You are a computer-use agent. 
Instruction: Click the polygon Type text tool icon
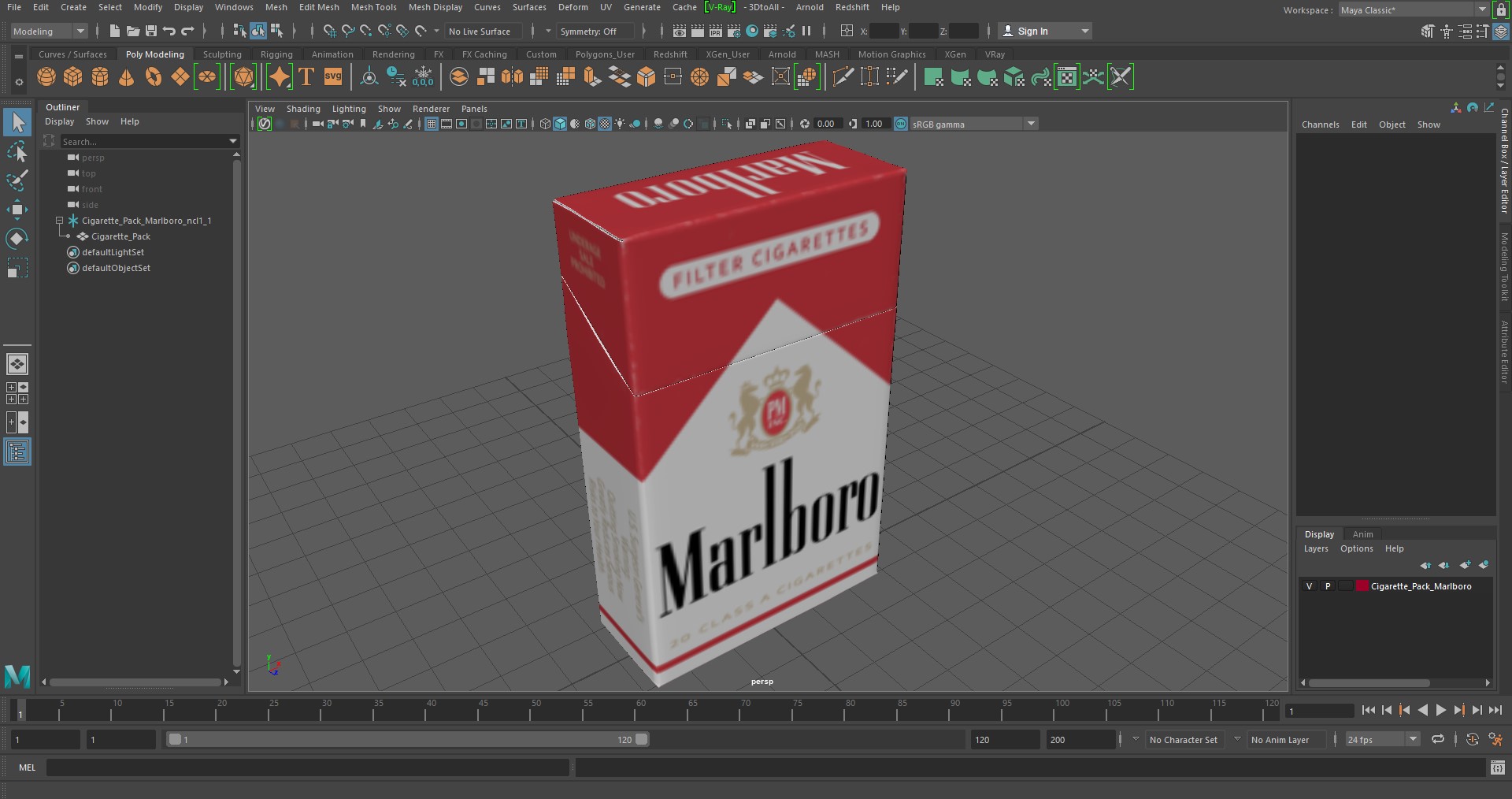(x=306, y=76)
